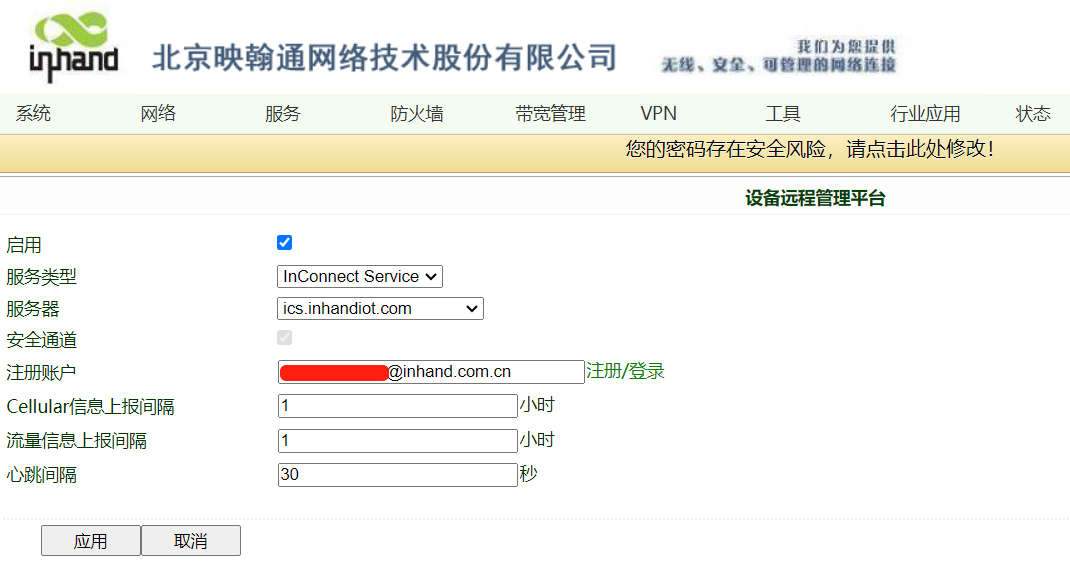
Task: Open the 服务器 dropdown showing ics.inhandiot.com
Action: coord(380,308)
